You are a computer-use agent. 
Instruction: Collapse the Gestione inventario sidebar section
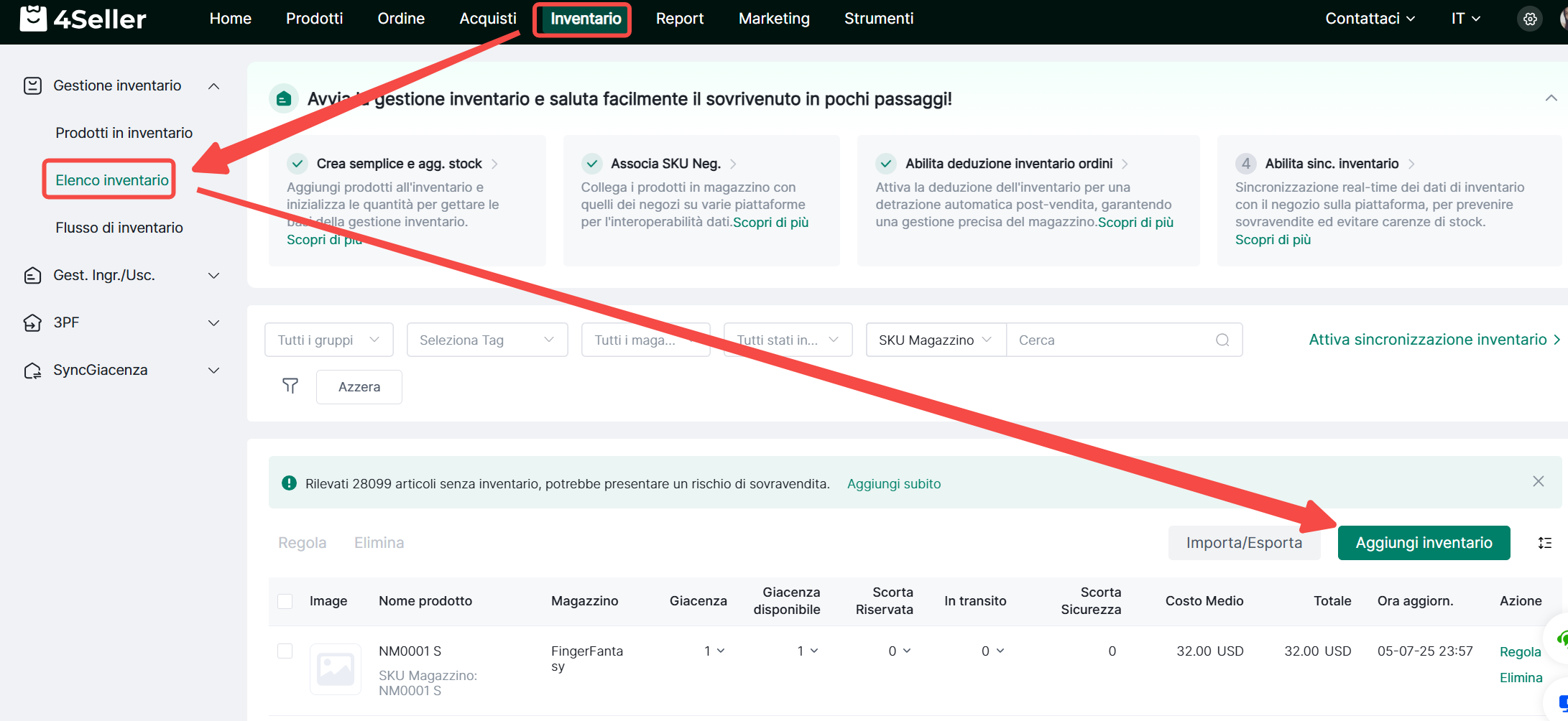[213, 86]
